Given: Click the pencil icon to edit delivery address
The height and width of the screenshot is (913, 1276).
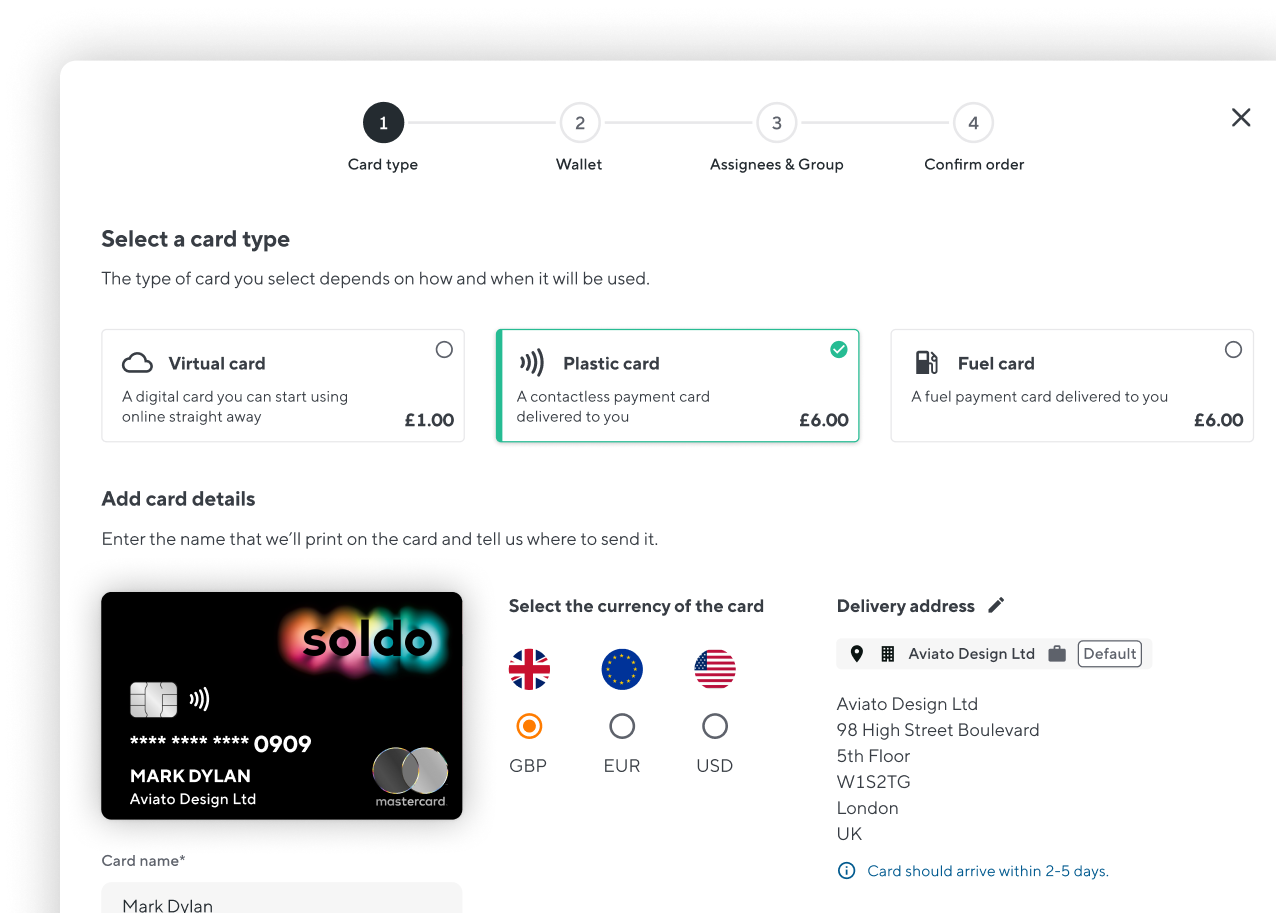Looking at the screenshot, I should pyautogui.click(x=996, y=605).
